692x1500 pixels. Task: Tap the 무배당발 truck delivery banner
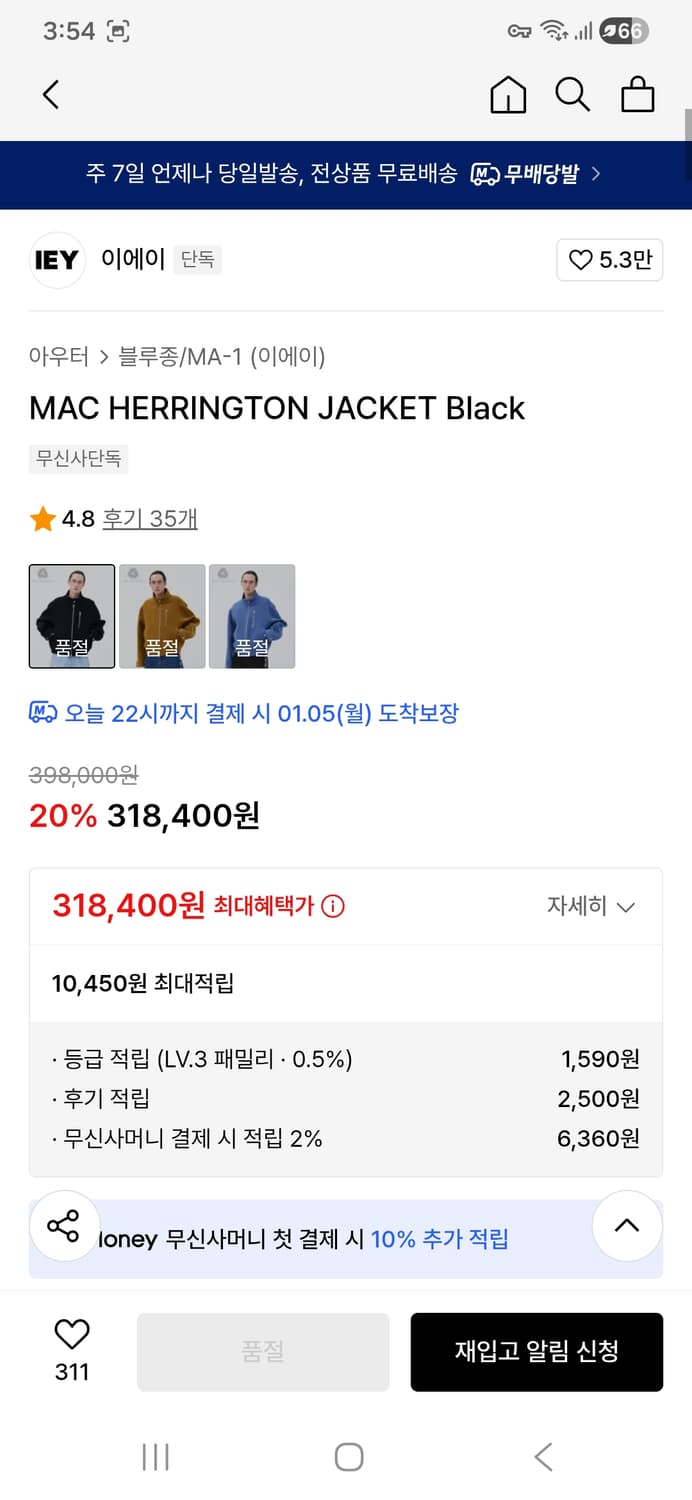(535, 174)
